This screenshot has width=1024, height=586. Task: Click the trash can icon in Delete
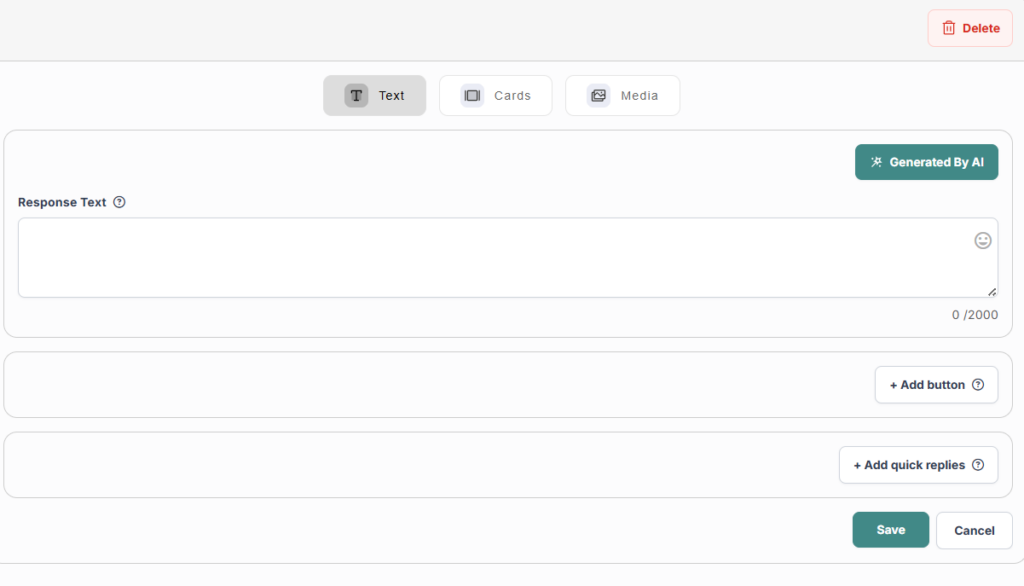click(x=948, y=28)
